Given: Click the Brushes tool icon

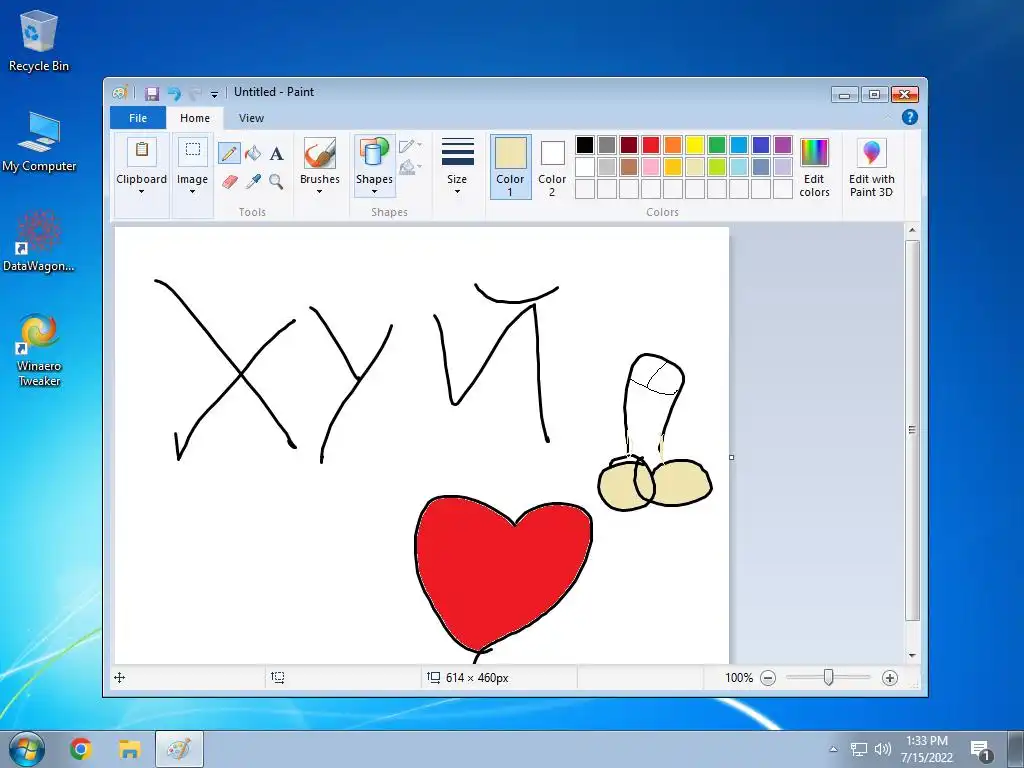Looking at the screenshot, I should [x=320, y=153].
